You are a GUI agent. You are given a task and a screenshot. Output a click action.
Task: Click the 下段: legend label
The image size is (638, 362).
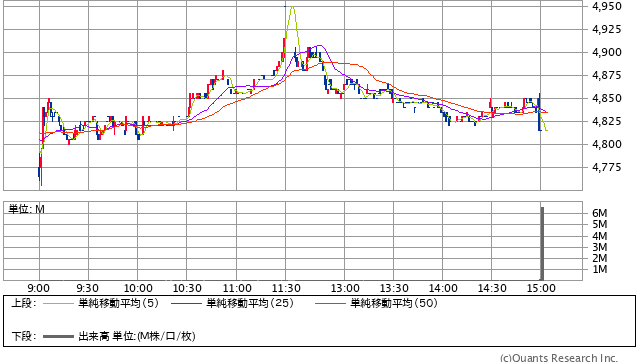pyautogui.click(x=23, y=336)
